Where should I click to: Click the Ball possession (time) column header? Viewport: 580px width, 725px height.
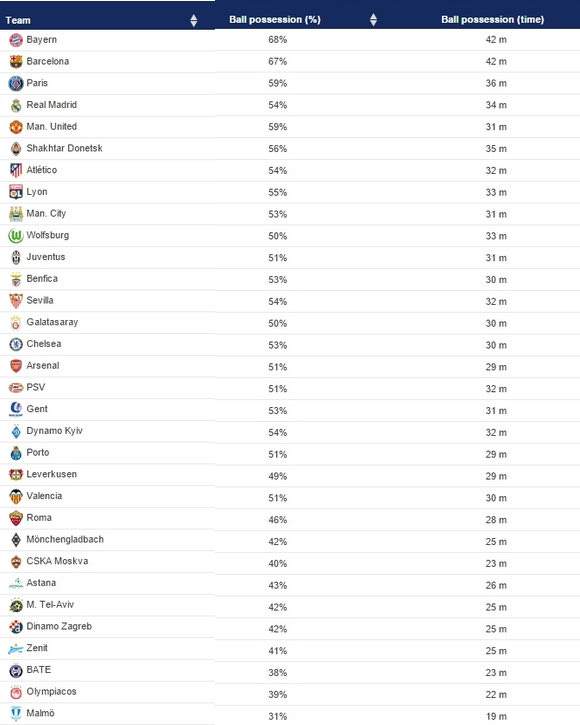[492, 19]
